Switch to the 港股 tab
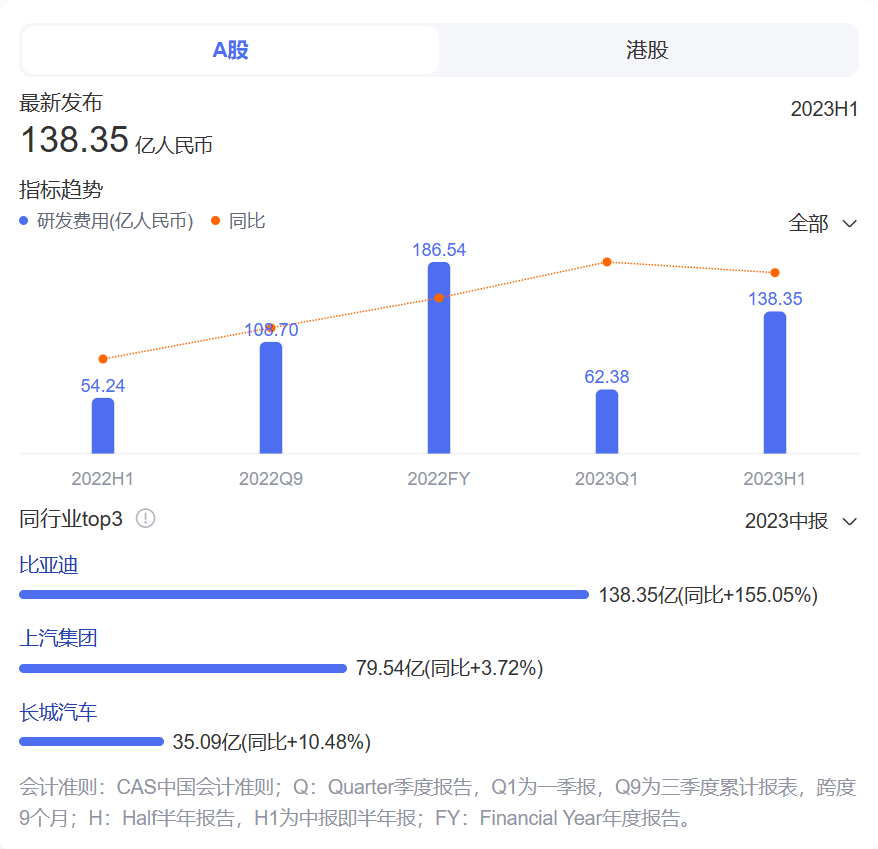This screenshot has width=878, height=849. (x=647, y=50)
